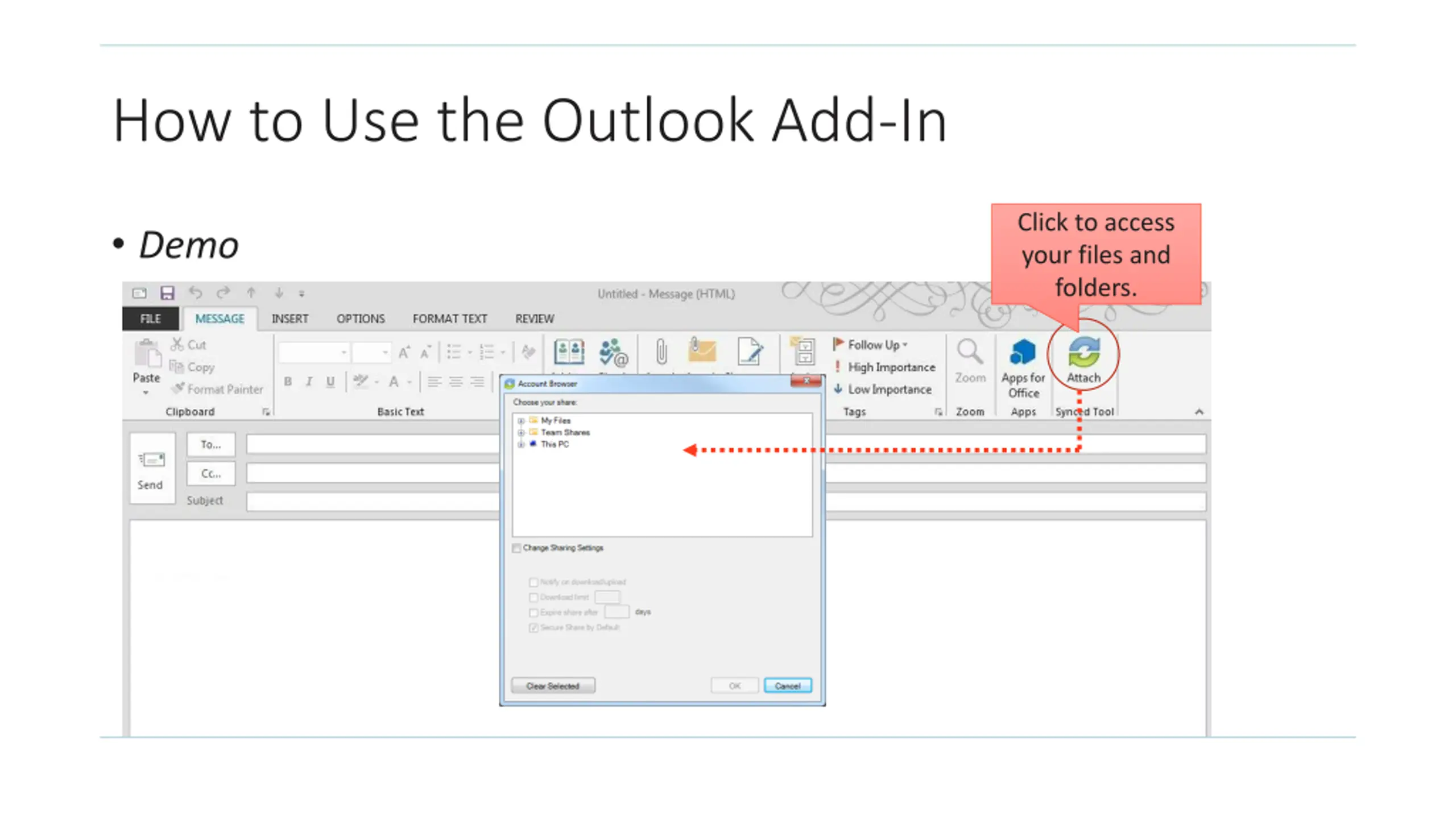Open the Paste options arrow
Viewport: 1456px width, 819px height.
[146, 392]
